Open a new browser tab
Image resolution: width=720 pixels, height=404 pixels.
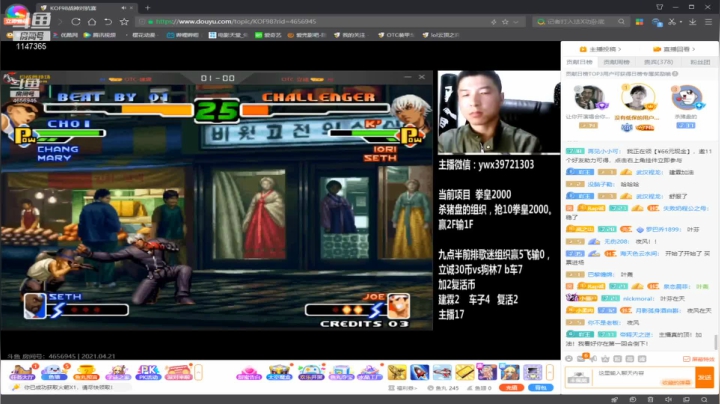[147, 8]
